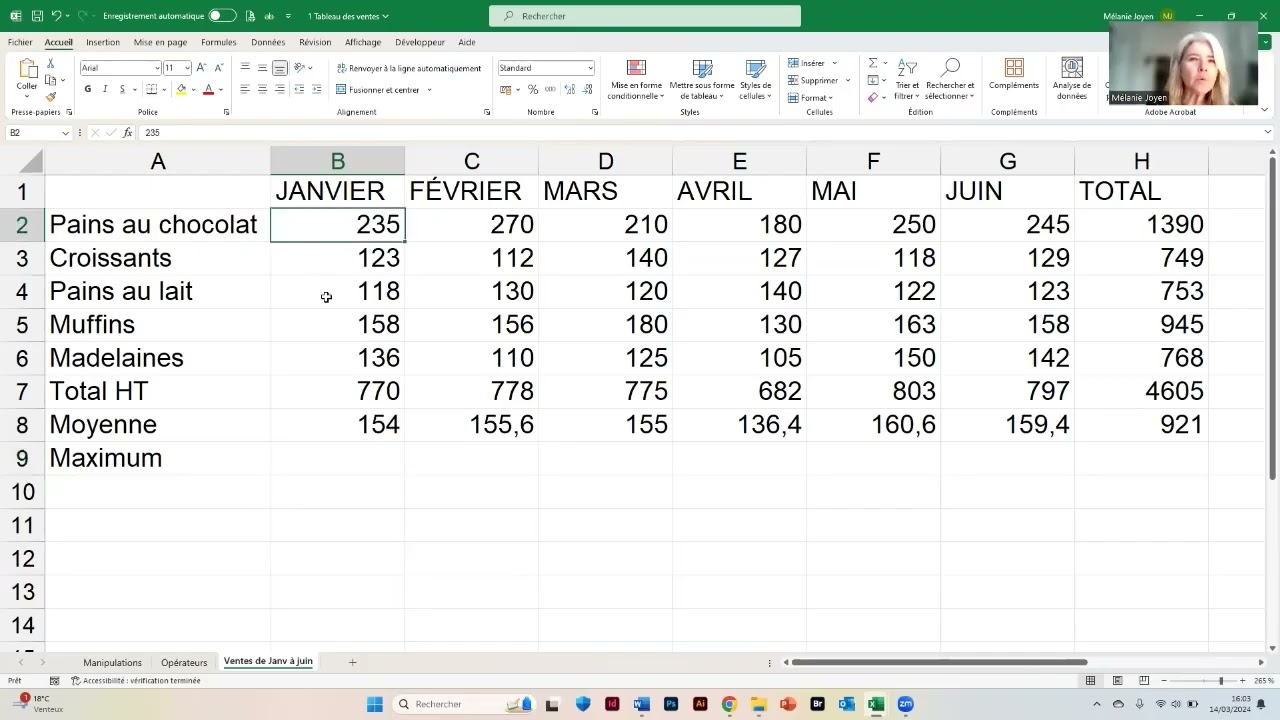Click the format painter brush icon
1280x720 pixels.
(x=51, y=96)
